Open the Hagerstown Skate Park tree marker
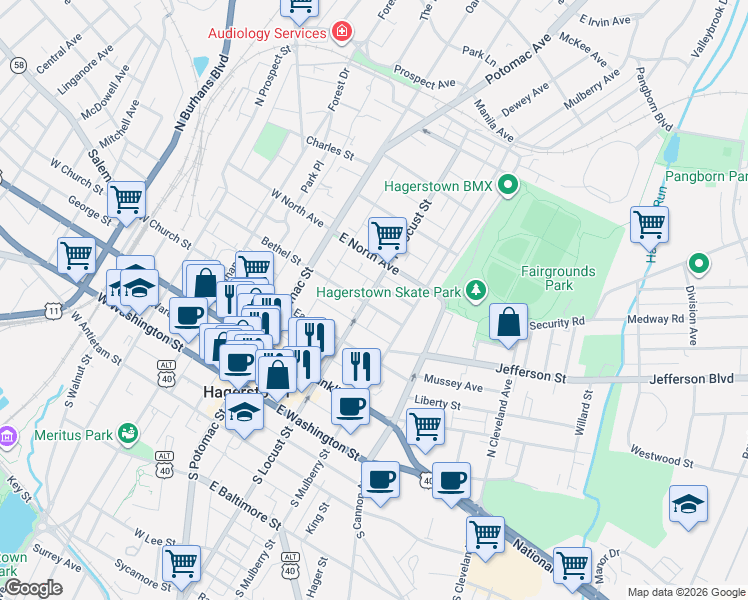This screenshot has width=748, height=600. pyautogui.click(x=475, y=290)
